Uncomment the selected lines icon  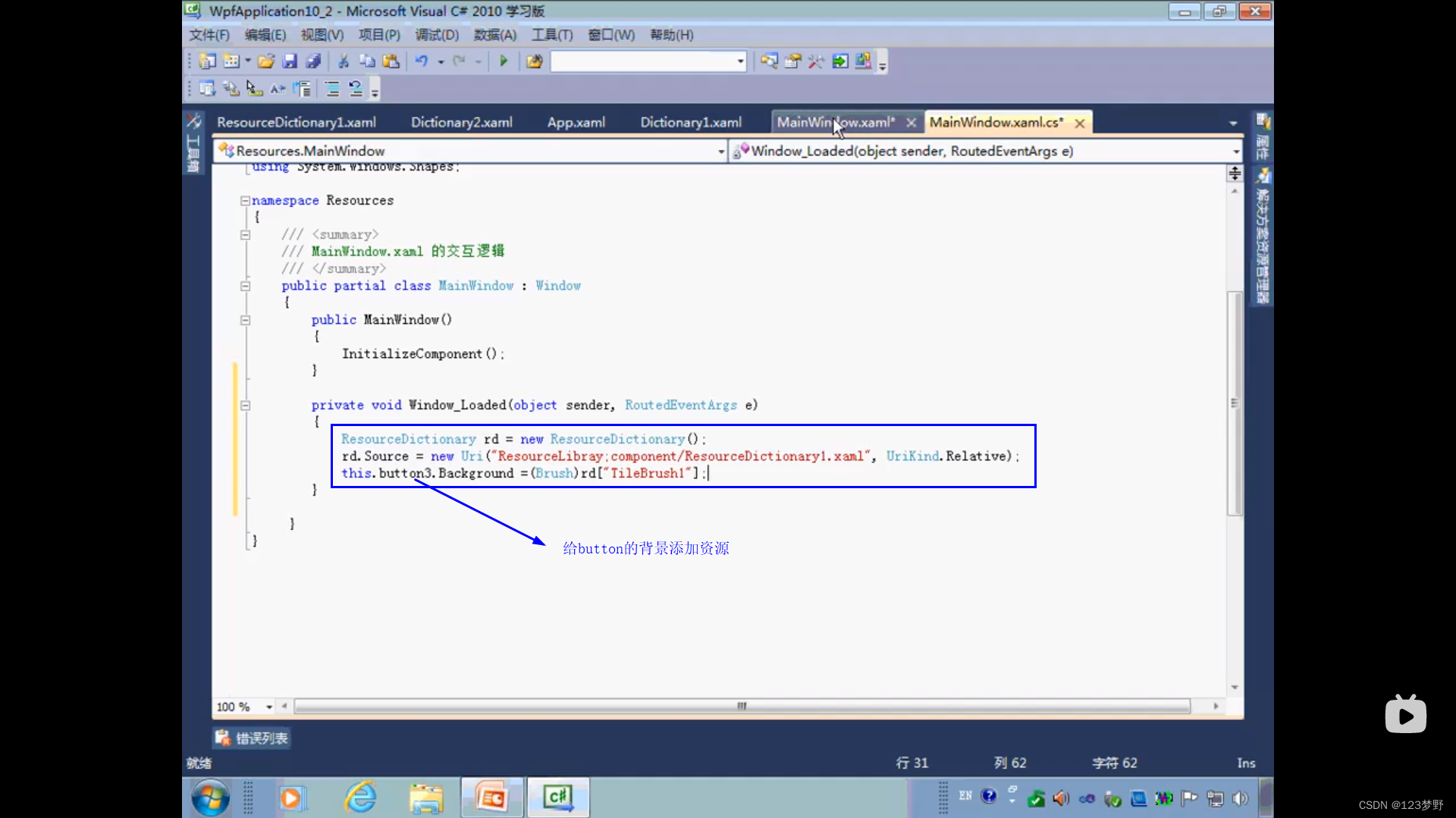(x=356, y=89)
